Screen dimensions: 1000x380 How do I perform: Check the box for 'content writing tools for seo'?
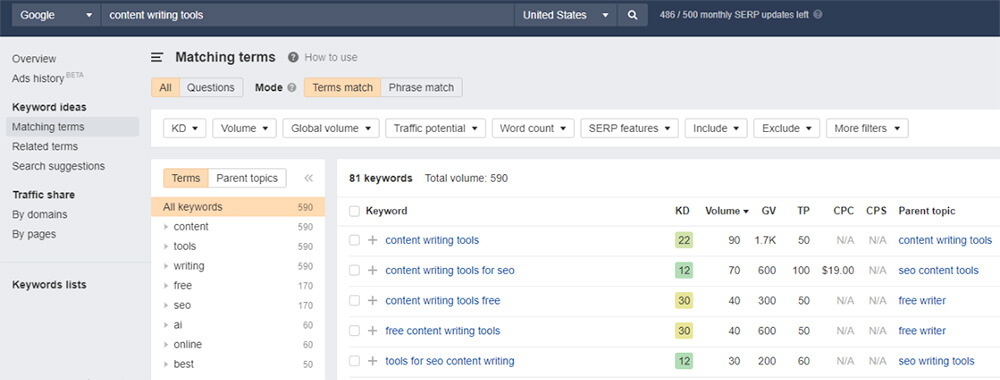(355, 270)
